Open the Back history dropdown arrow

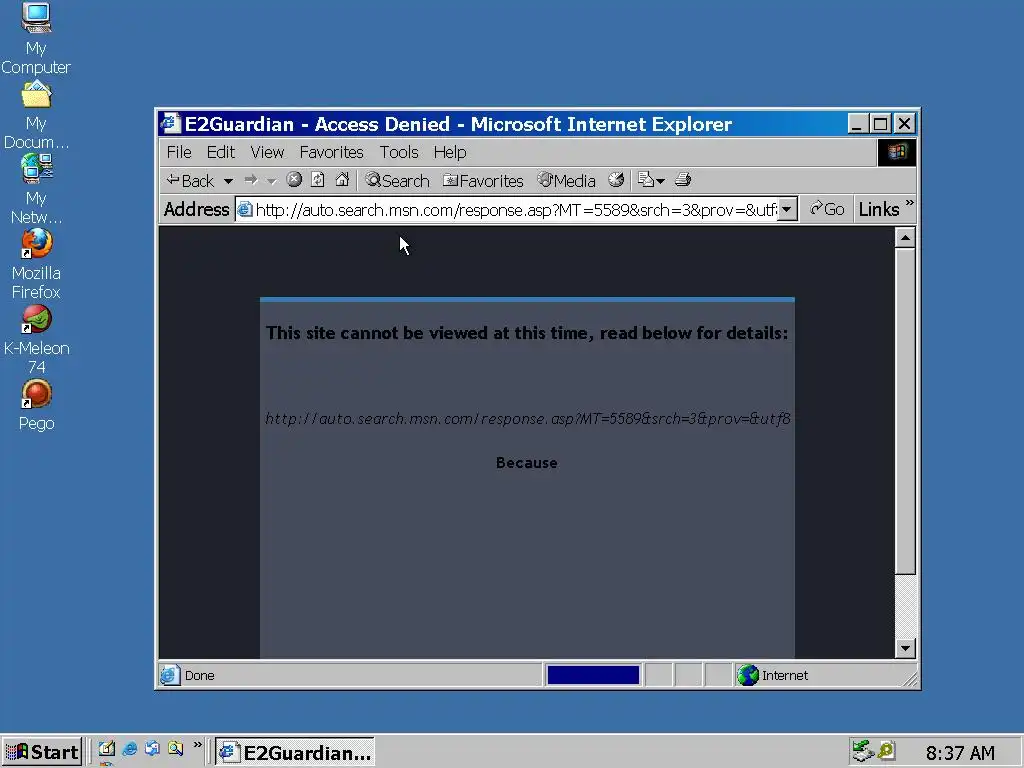click(x=228, y=181)
